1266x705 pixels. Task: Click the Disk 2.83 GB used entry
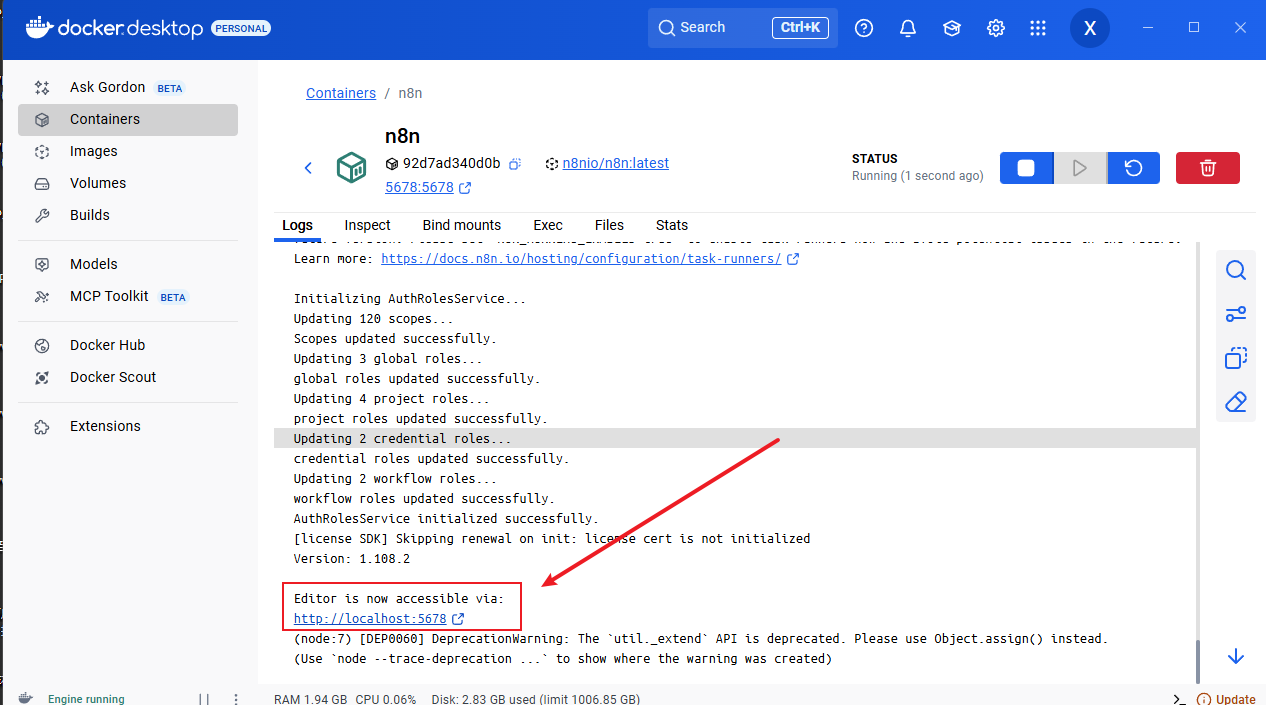coord(538,699)
